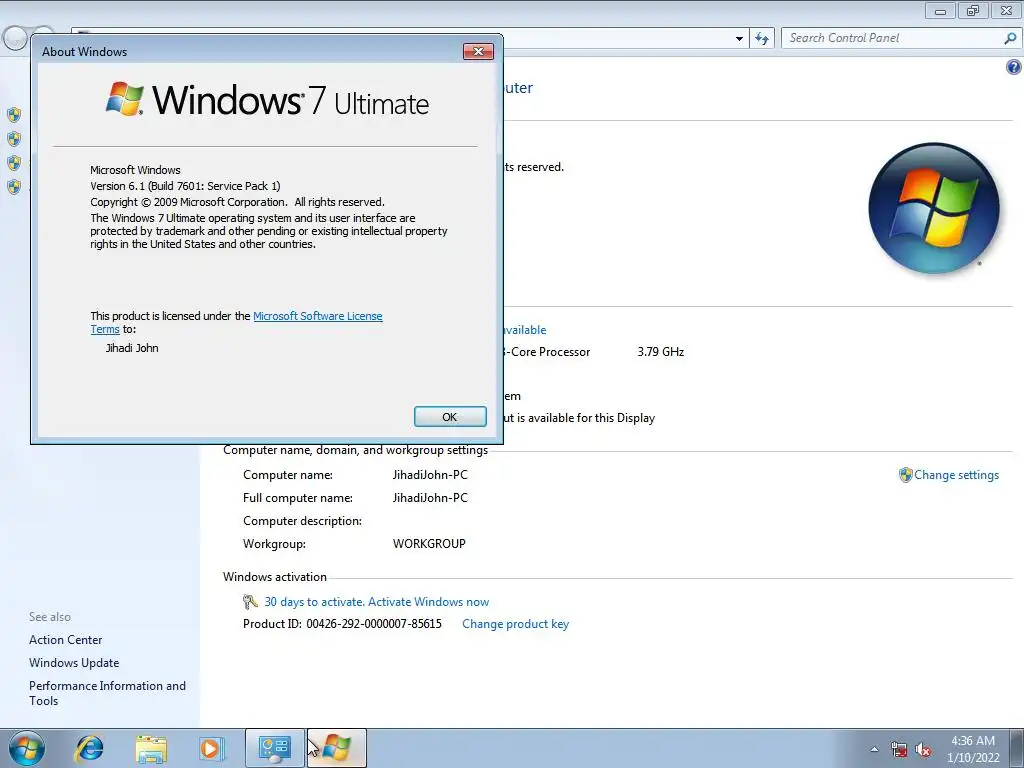
Task: Click the Version 6.1 build text
Action: (x=185, y=186)
